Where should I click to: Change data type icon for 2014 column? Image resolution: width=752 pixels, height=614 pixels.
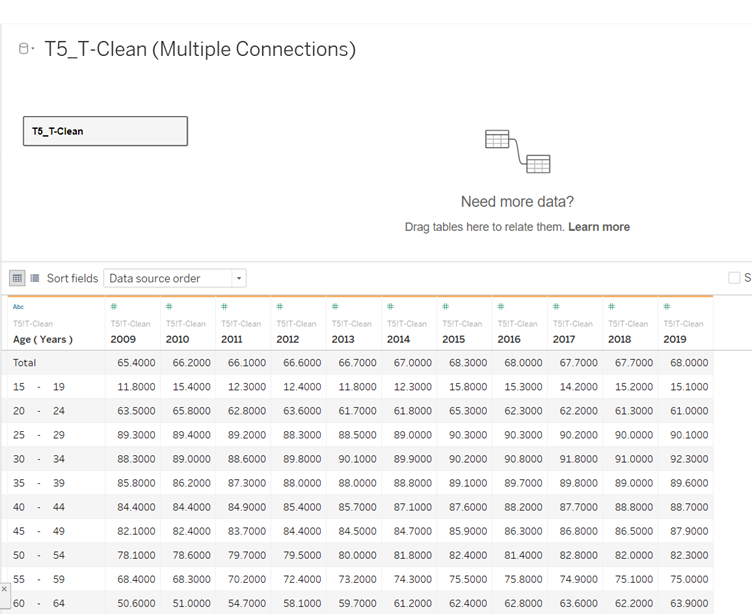tap(390, 307)
